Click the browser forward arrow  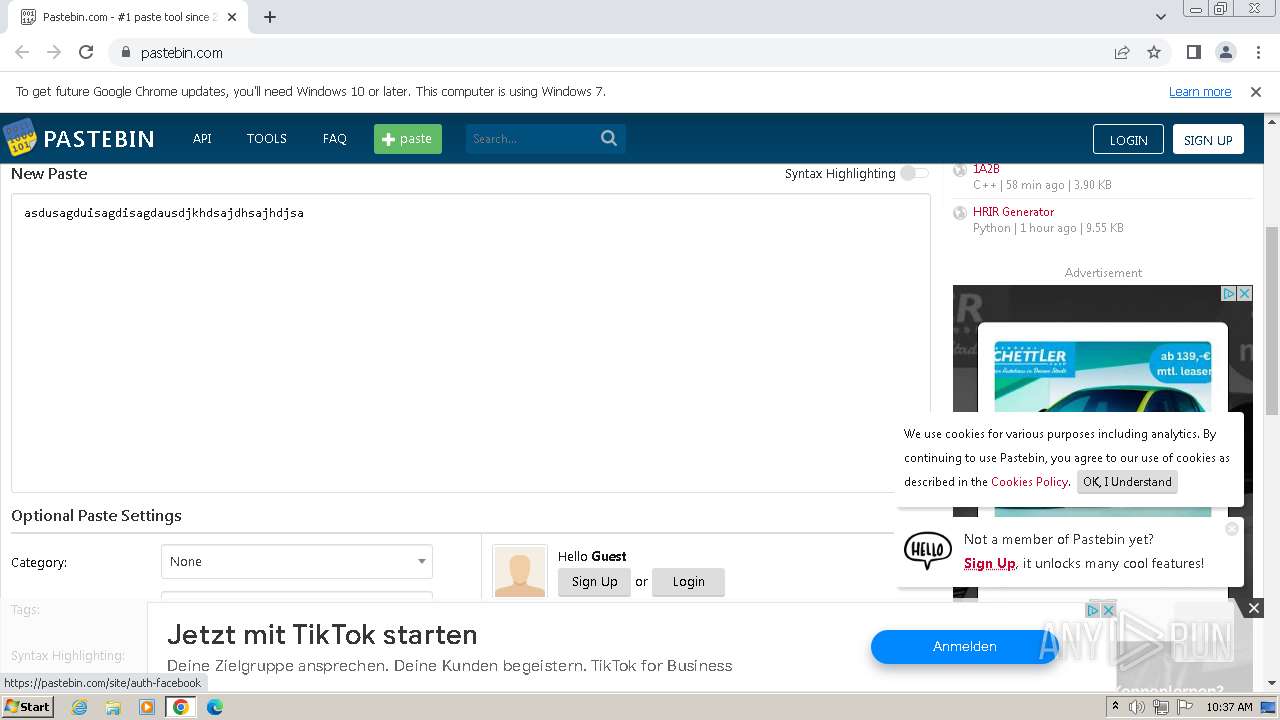tap(54, 52)
